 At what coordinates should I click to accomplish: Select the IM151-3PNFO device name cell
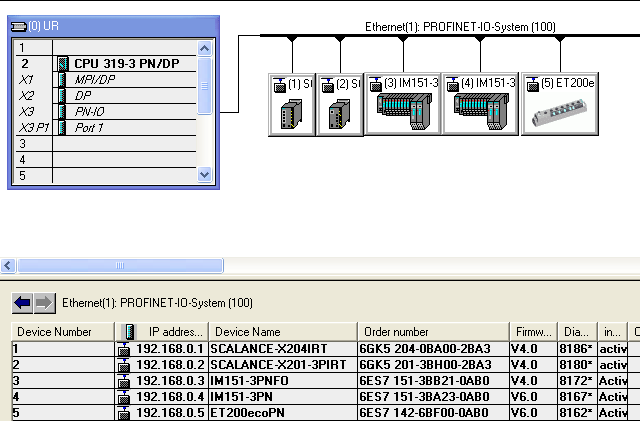(283, 381)
